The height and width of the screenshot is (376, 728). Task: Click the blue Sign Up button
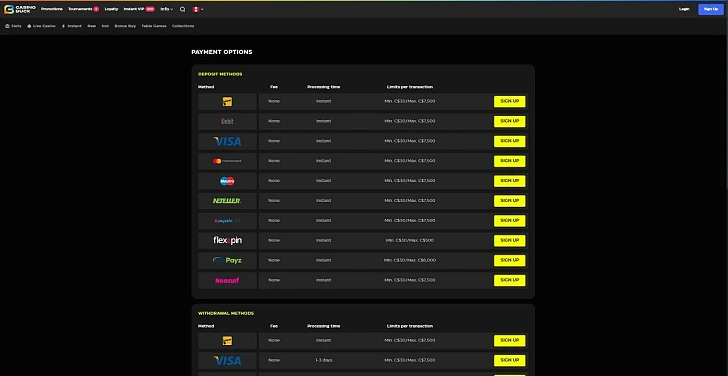pyautogui.click(x=711, y=9)
